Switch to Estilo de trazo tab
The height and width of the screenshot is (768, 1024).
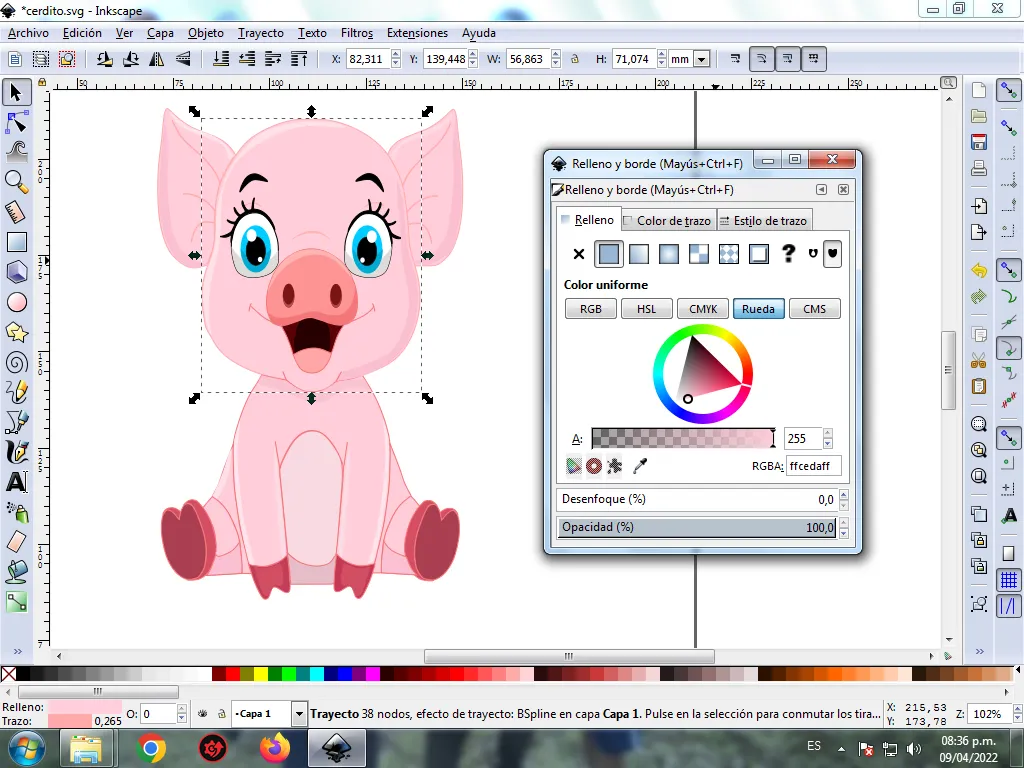(764, 221)
